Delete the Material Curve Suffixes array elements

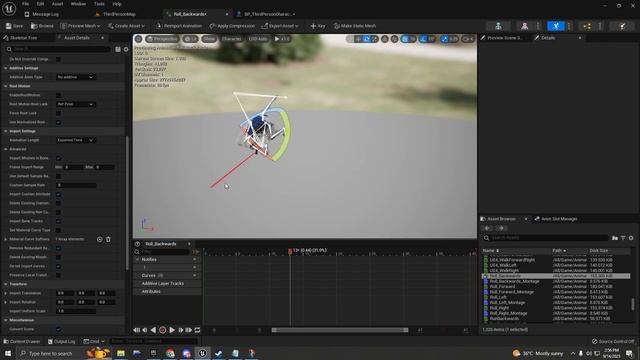click(x=108, y=239)
